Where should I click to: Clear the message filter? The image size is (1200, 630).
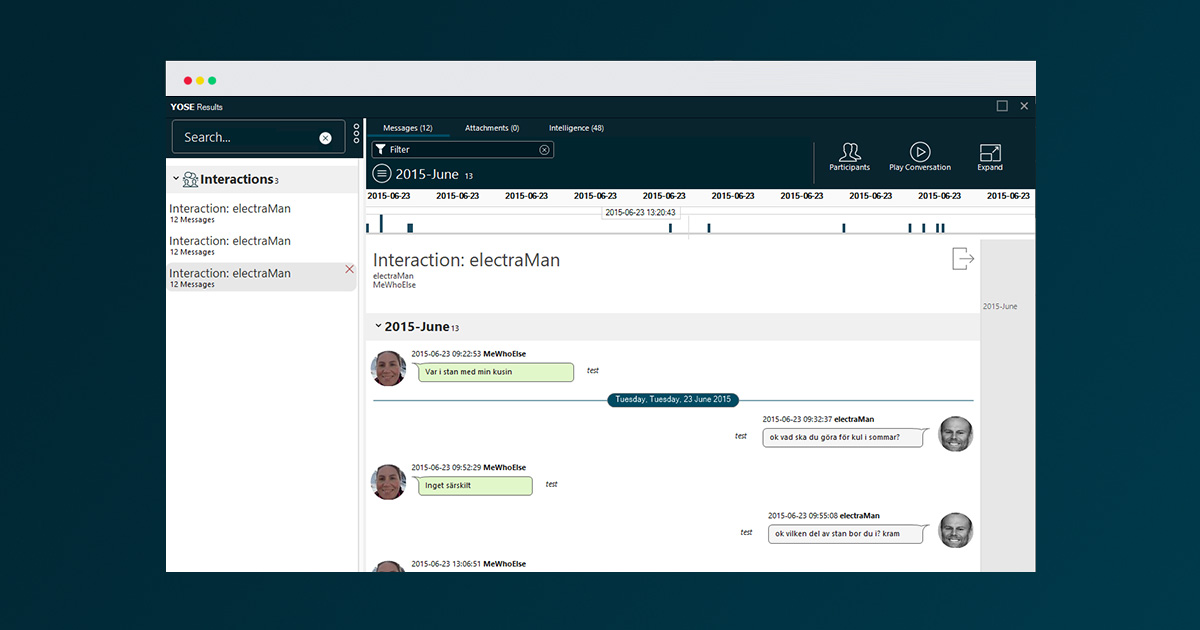(544, 150)
